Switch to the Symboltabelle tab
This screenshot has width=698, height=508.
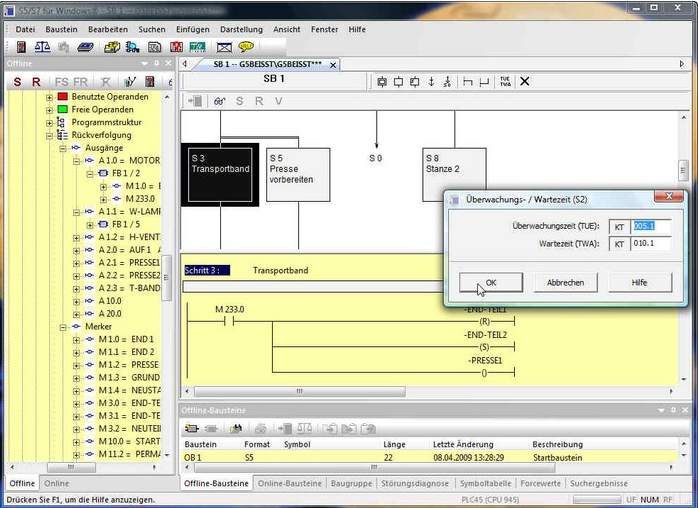pos(485,483)
